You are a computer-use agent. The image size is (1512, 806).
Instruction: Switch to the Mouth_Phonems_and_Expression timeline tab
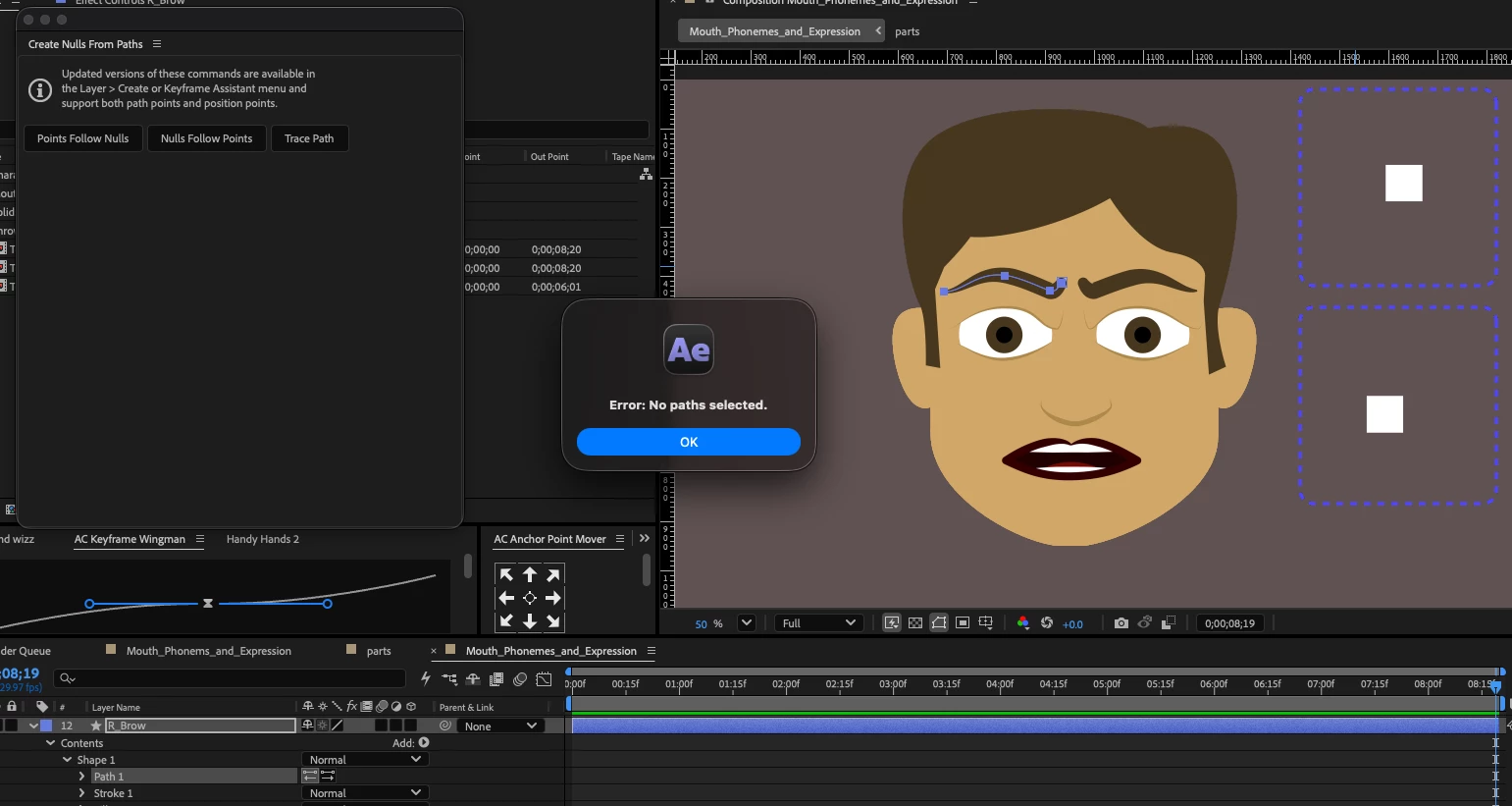pyautogui.click(x=208, y=651)
